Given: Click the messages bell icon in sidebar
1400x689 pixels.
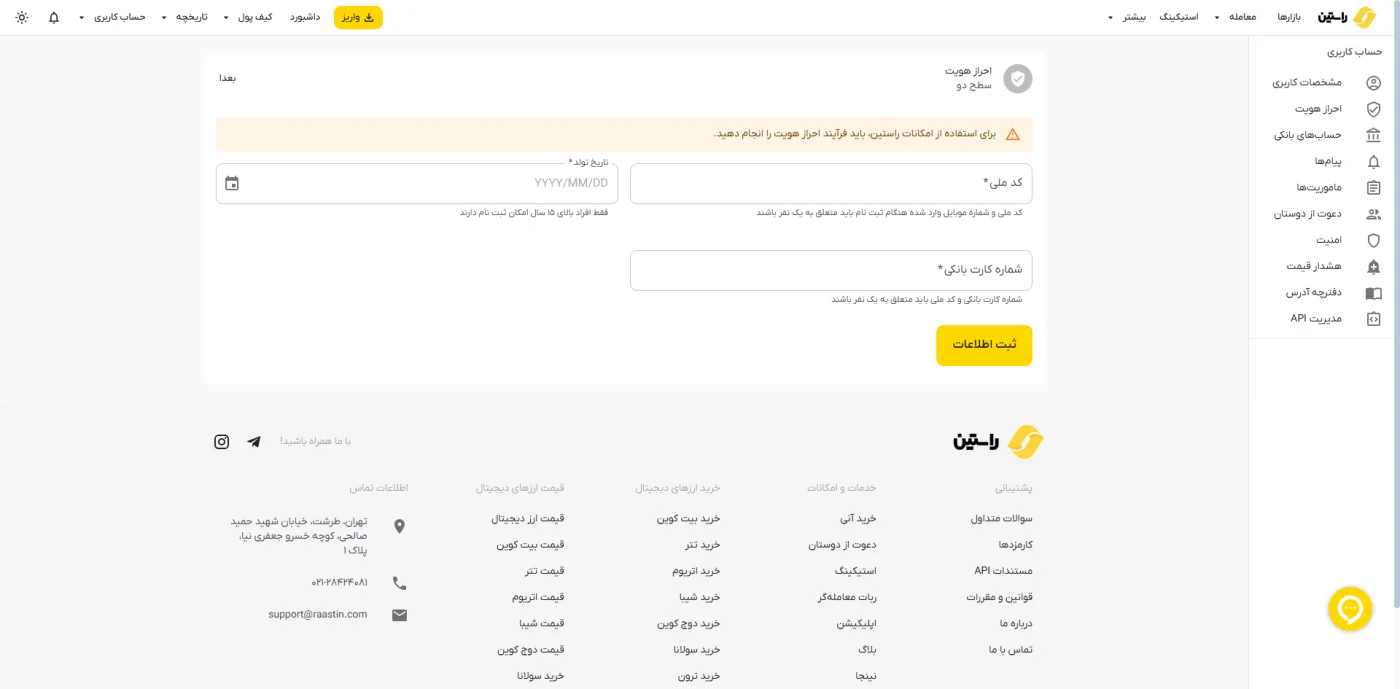Looking at the screenshot, I should [x=1373, y=161].
